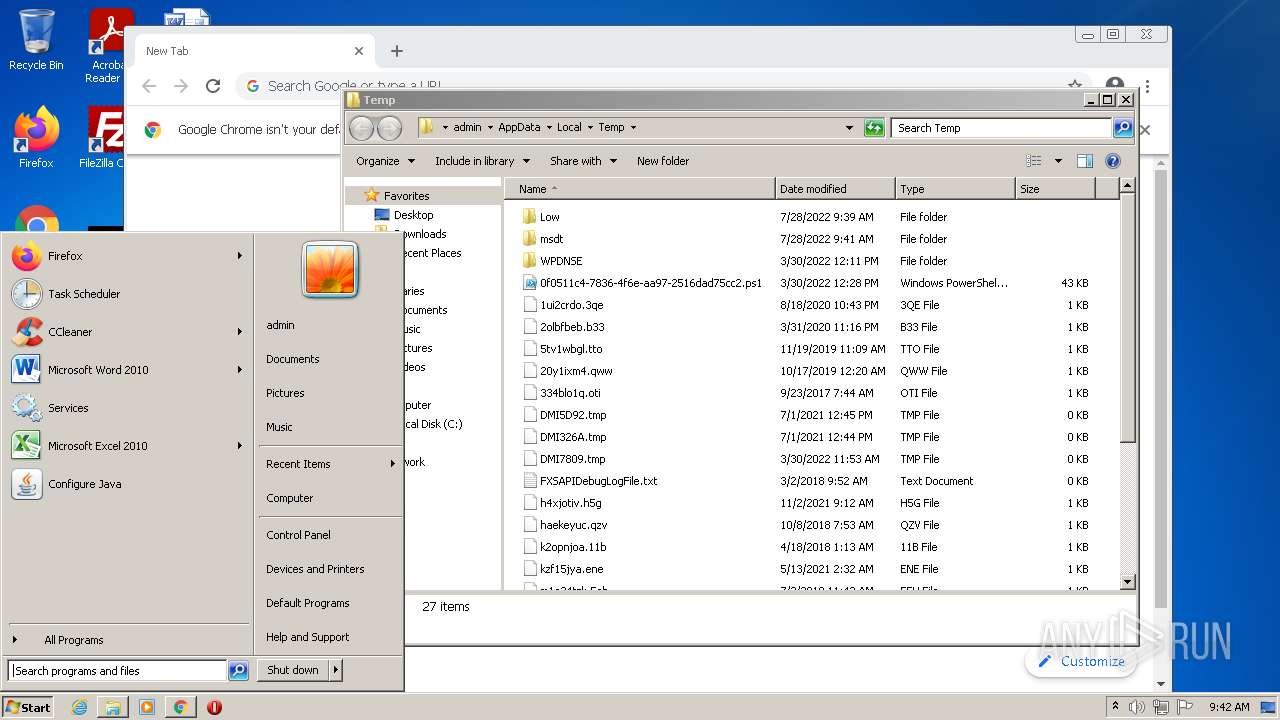Click taskbar clock showing 9:42 AM
Image resolution: width=1280 pixels, height=720 pixels.
pos(1229,707)
